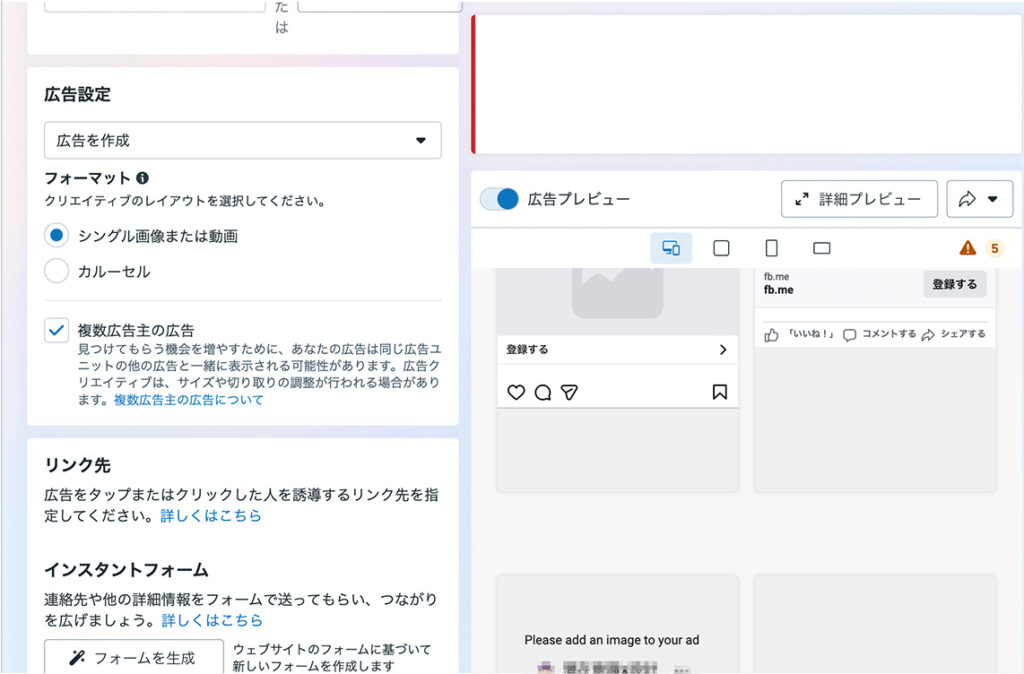
Task: Click the bookmark save icon in Instagram preview
Action: coord(719,392)
